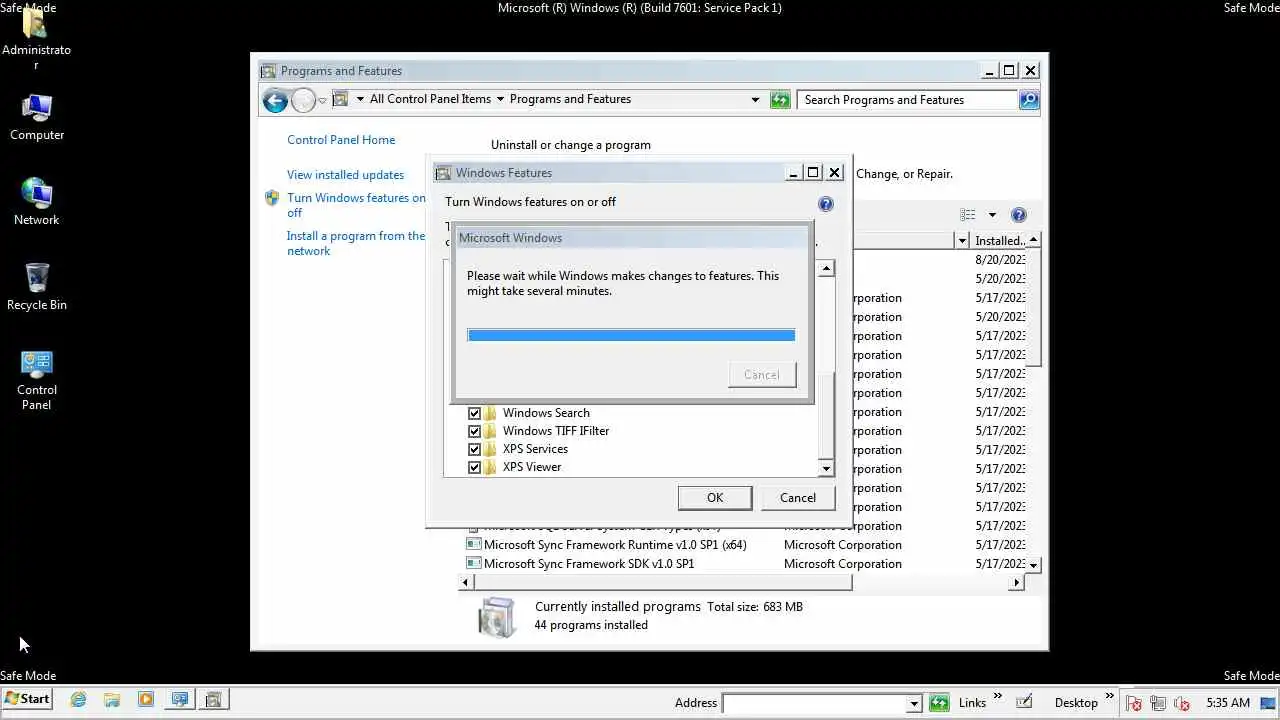Click the Forward arrow in Programs and Features

coord(303,100)
